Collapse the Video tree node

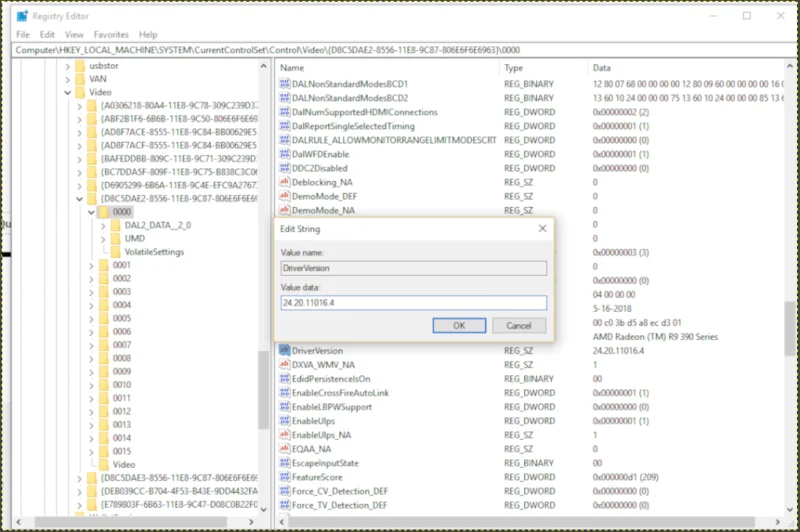click(x=68, y=92)
